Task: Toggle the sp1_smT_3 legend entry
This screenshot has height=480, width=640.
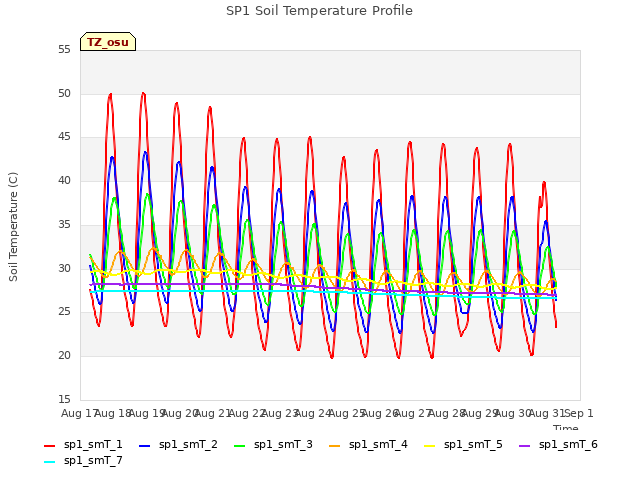Action: (x=273, y=444)
